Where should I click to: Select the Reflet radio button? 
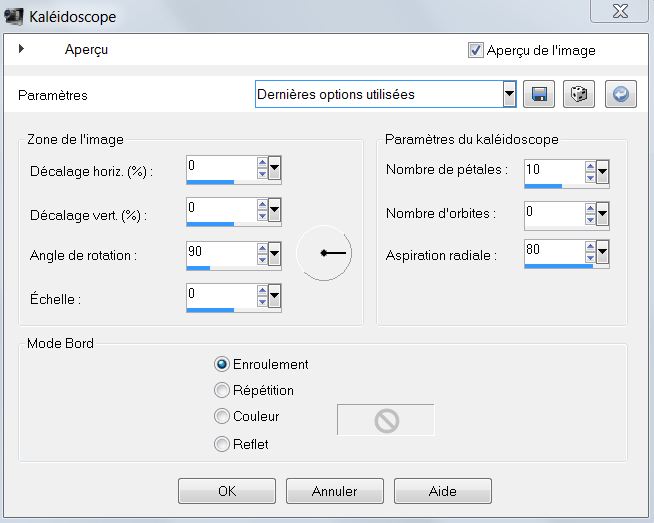click(221, 444)
